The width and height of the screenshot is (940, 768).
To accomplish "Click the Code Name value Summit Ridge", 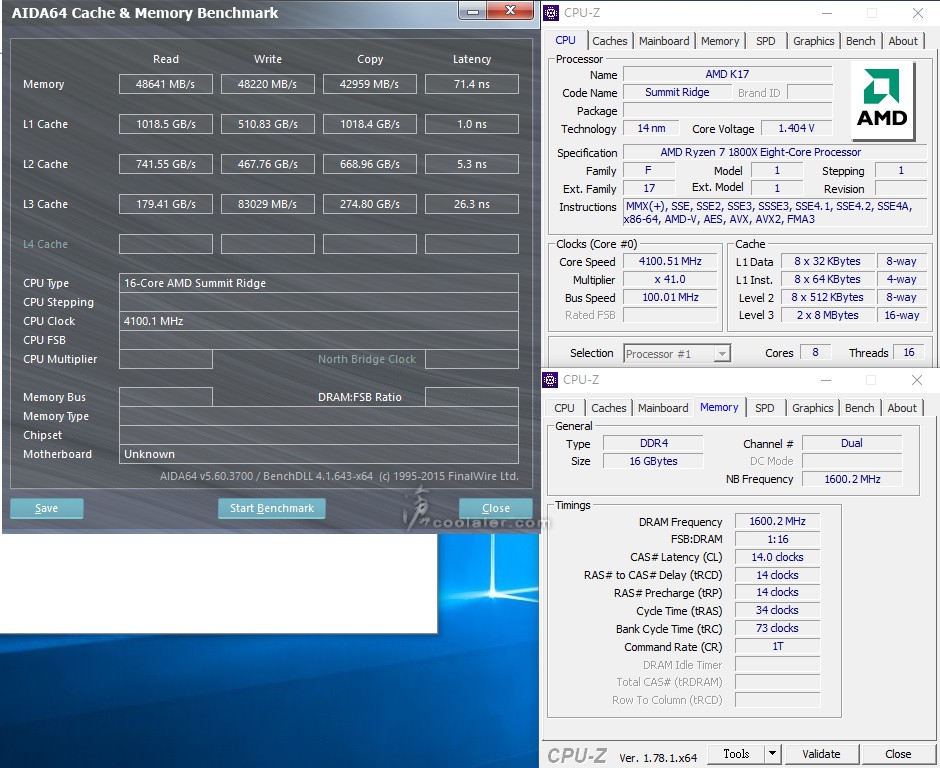I will tap(677, 92).
